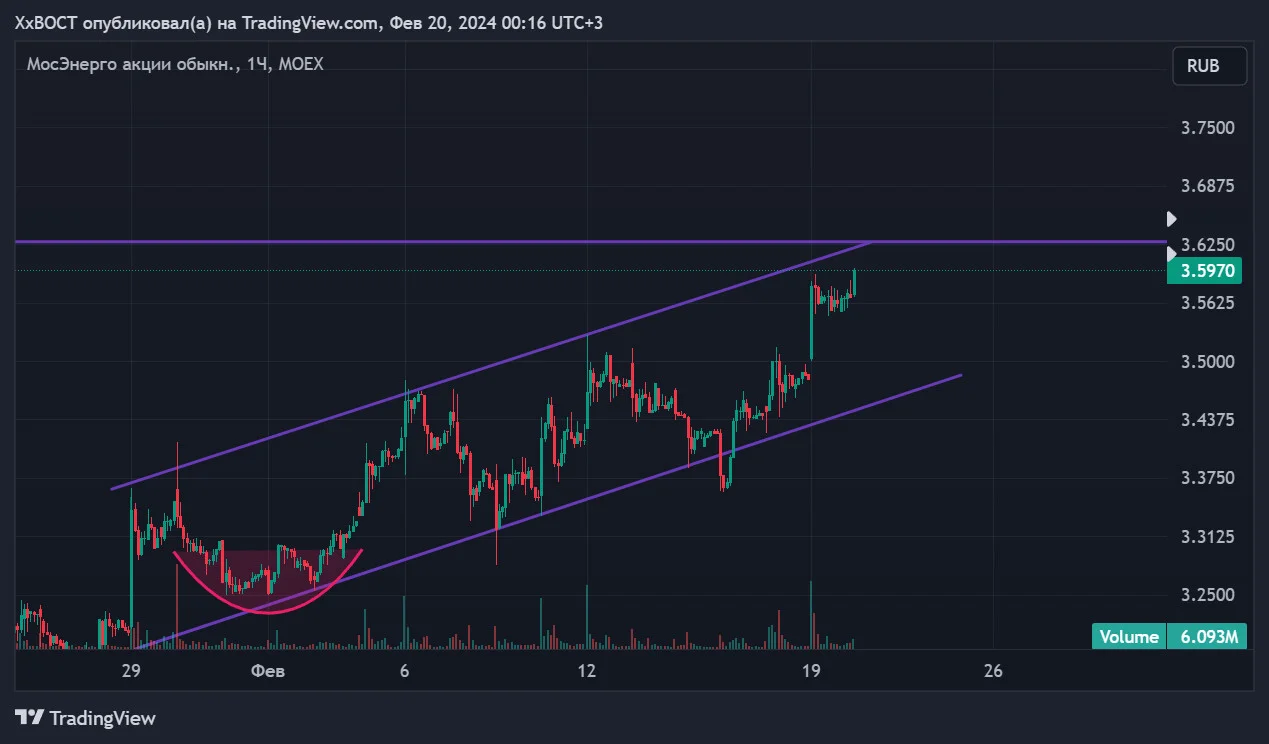This screenshot has height=744, width=1269.
Task: Click the 19 date label on time axis
Action: coord(811,671)
